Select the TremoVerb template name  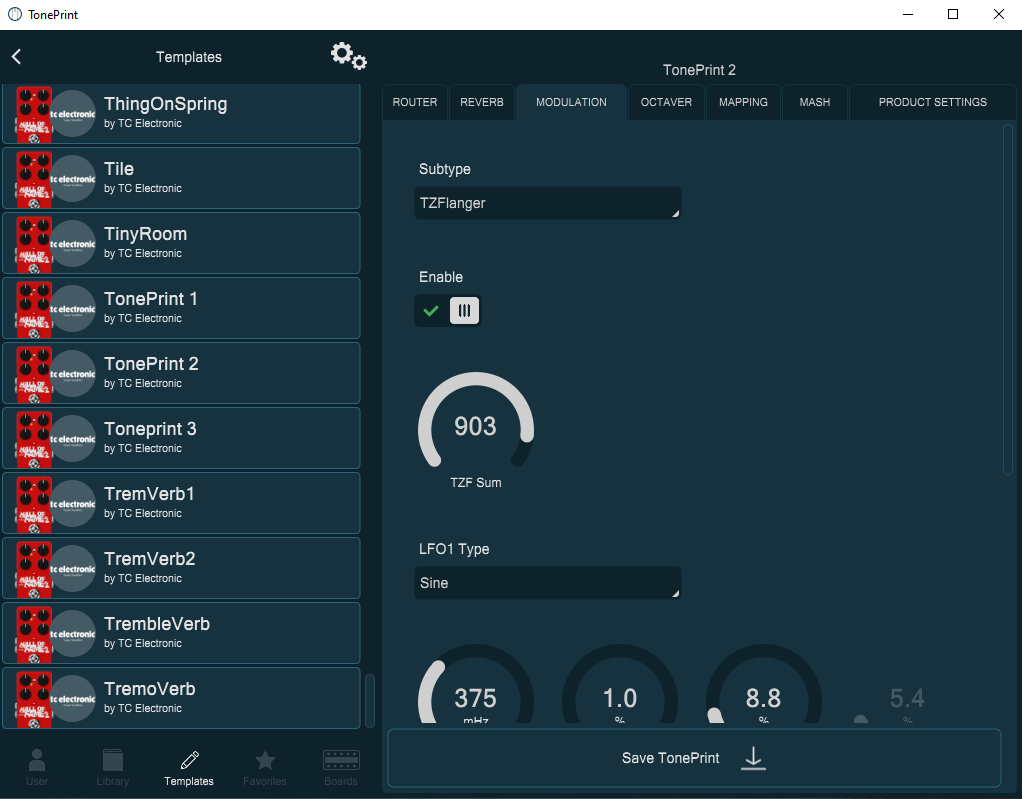point(150,689)
